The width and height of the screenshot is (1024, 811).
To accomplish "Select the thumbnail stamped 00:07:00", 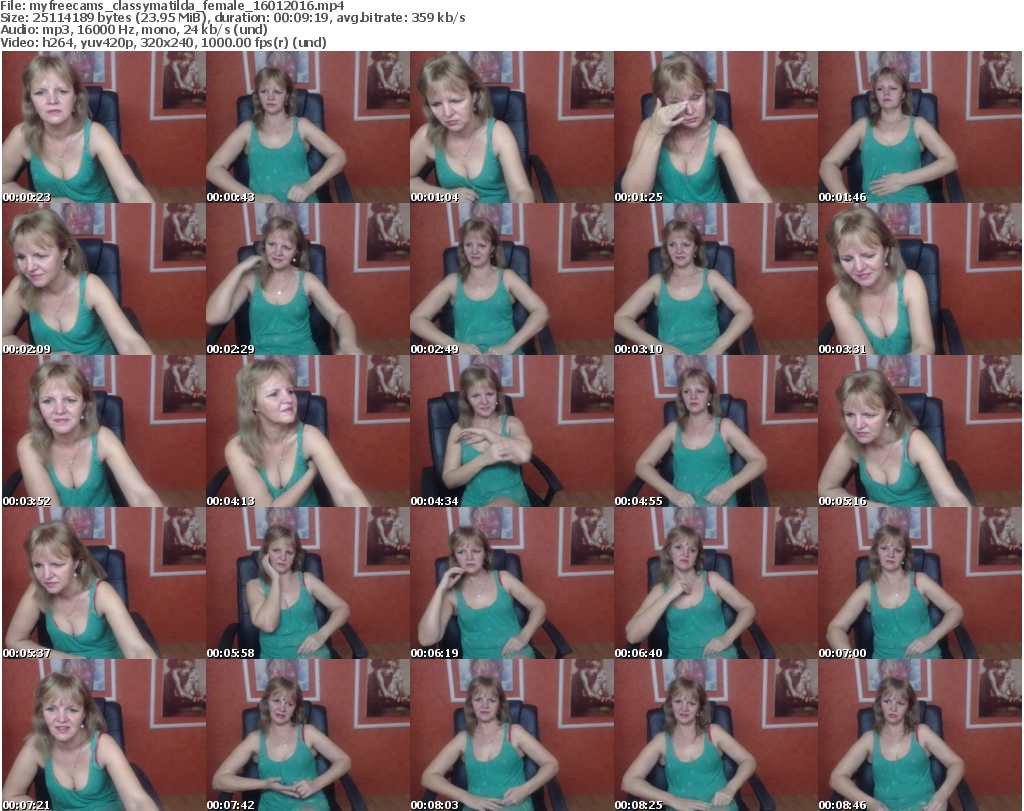I will coord(920,583).
